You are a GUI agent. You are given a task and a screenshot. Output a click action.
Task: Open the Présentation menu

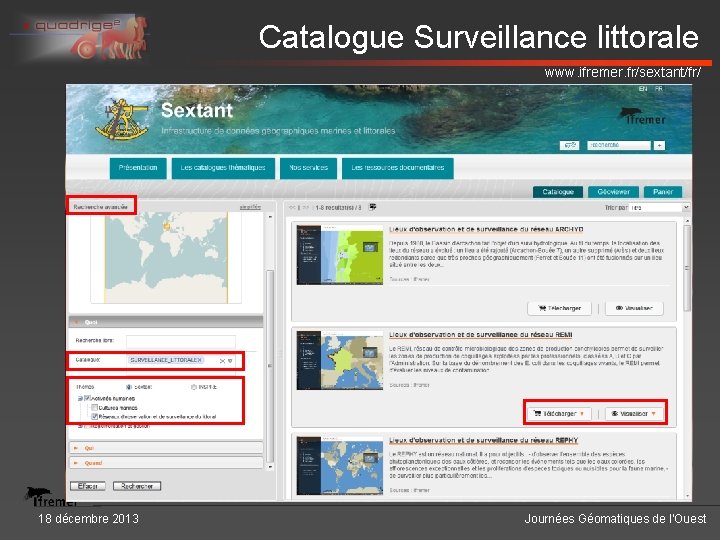(x=138, y=168)
